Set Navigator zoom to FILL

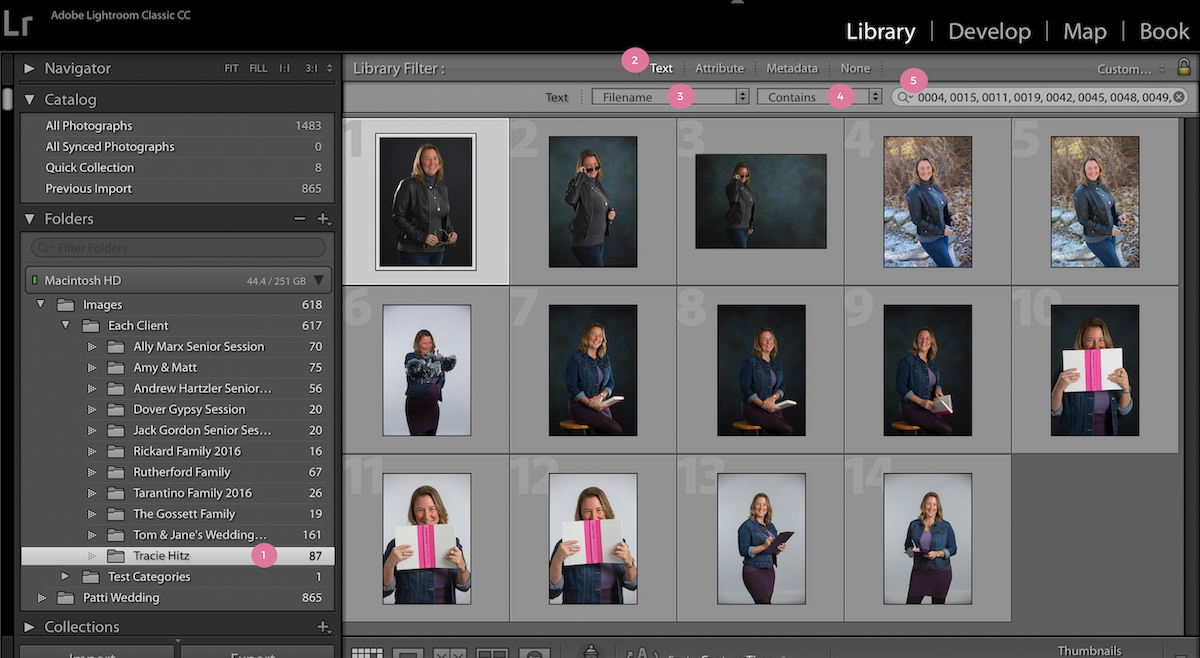coord(258,69)
